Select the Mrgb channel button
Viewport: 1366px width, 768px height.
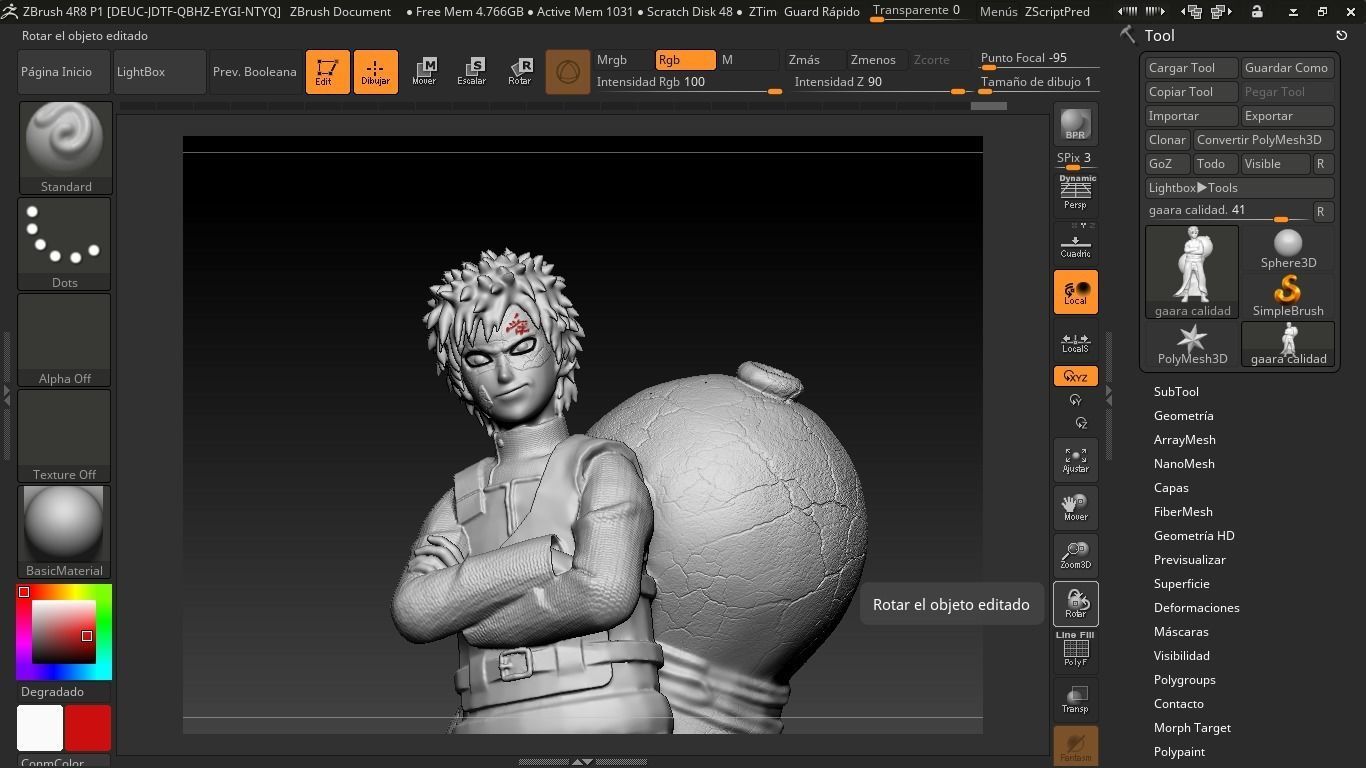(x=623, y=60)
